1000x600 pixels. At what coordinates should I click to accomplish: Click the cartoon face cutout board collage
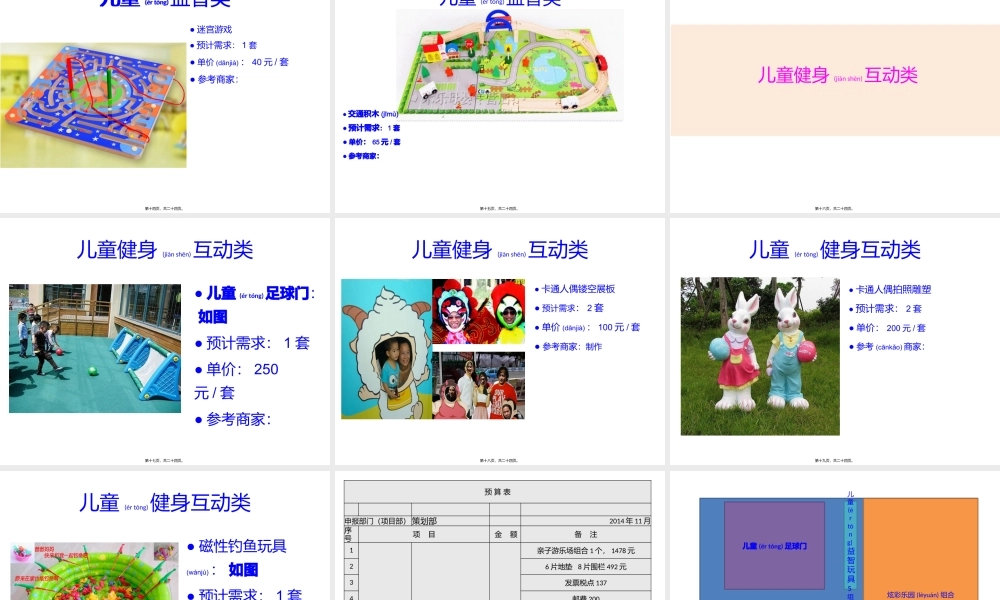[x=432, y=350]
